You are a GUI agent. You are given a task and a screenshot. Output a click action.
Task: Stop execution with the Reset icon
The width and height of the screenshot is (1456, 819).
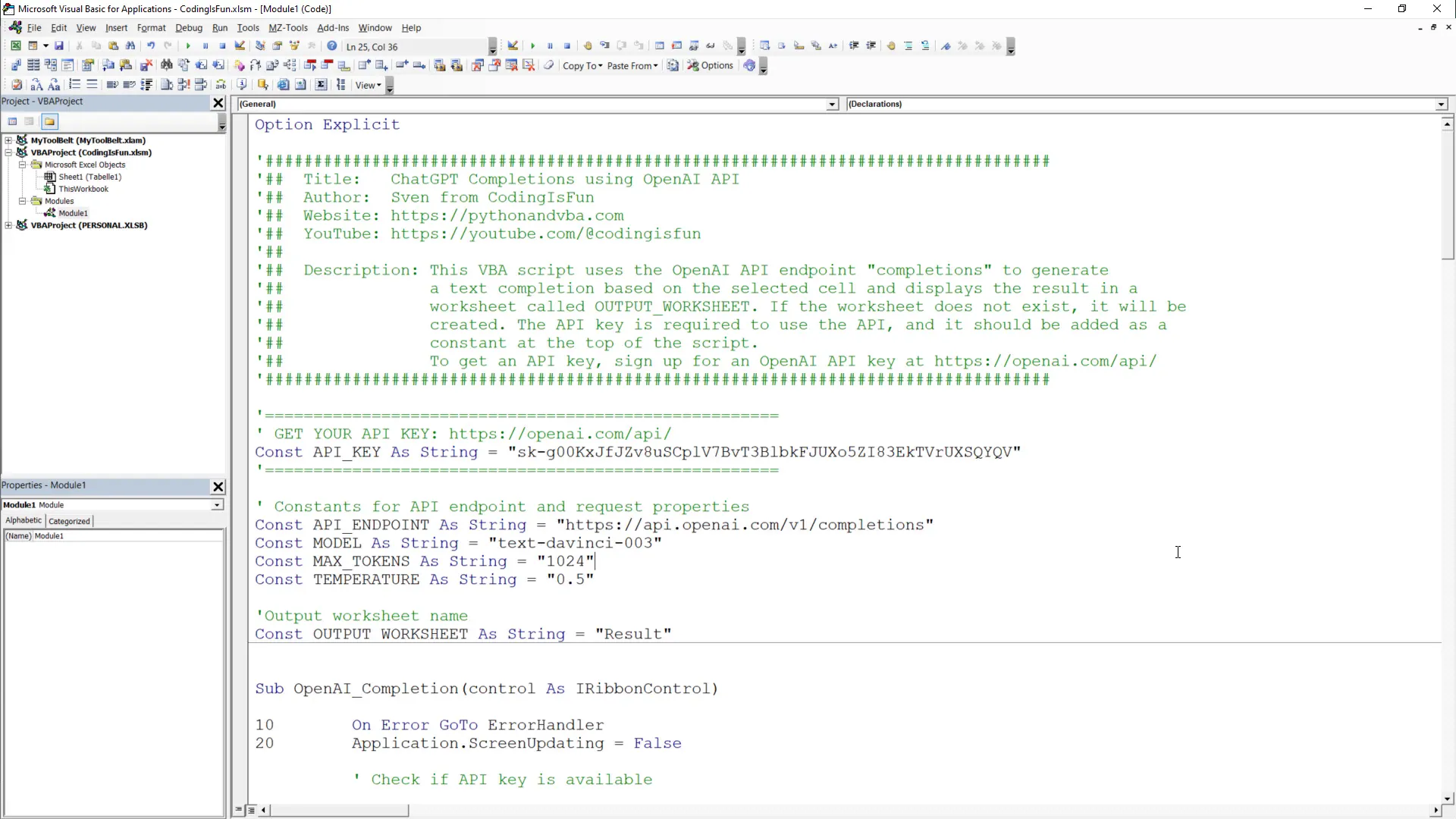(222, 46)
